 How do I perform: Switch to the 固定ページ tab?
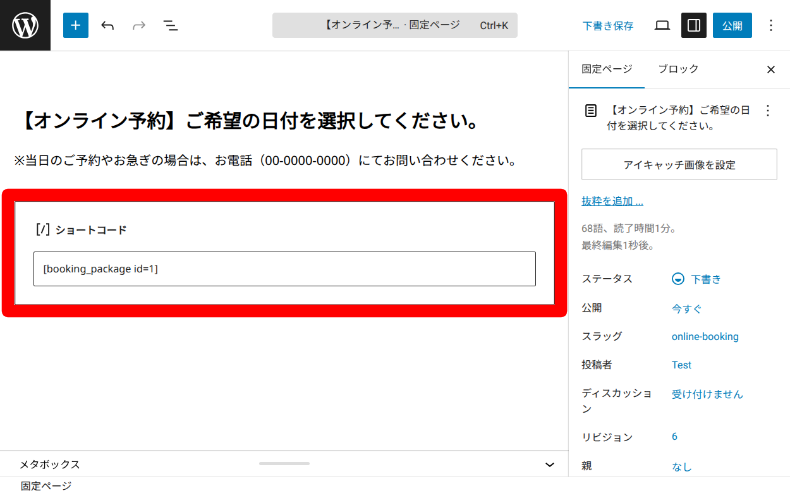607,69
